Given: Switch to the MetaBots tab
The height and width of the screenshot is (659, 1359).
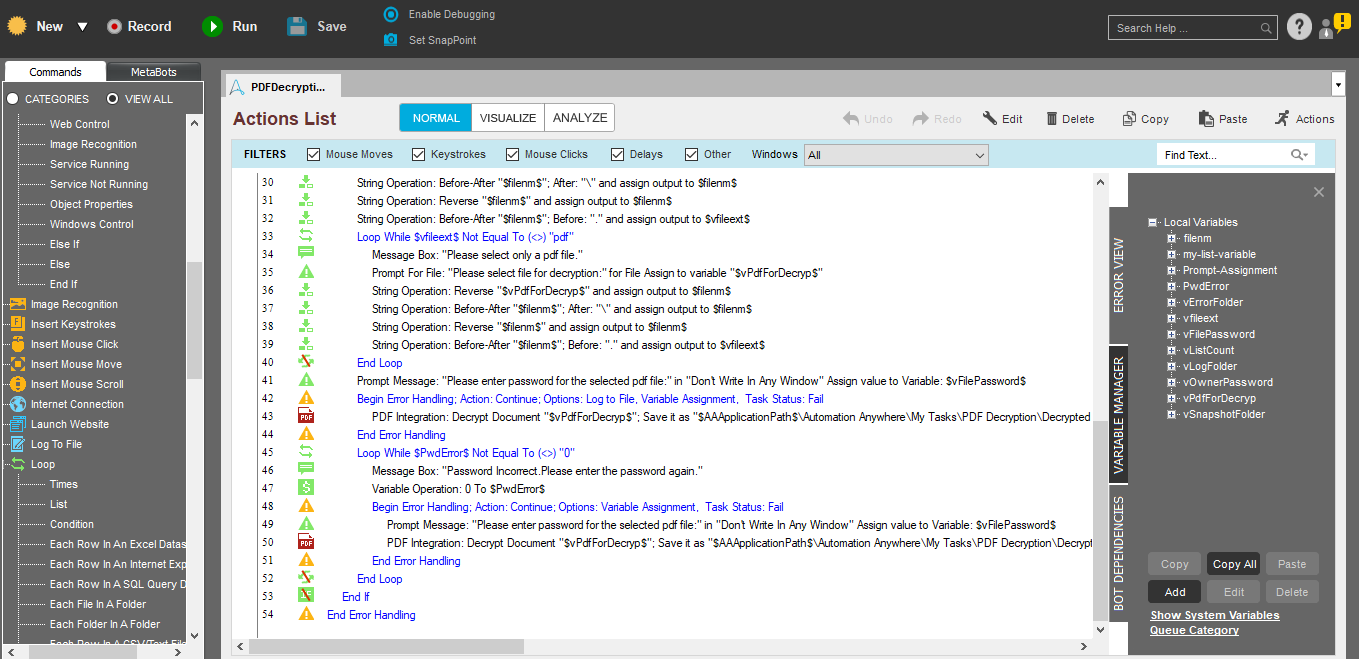Looking at the screenshot, I should click(154, 72).
